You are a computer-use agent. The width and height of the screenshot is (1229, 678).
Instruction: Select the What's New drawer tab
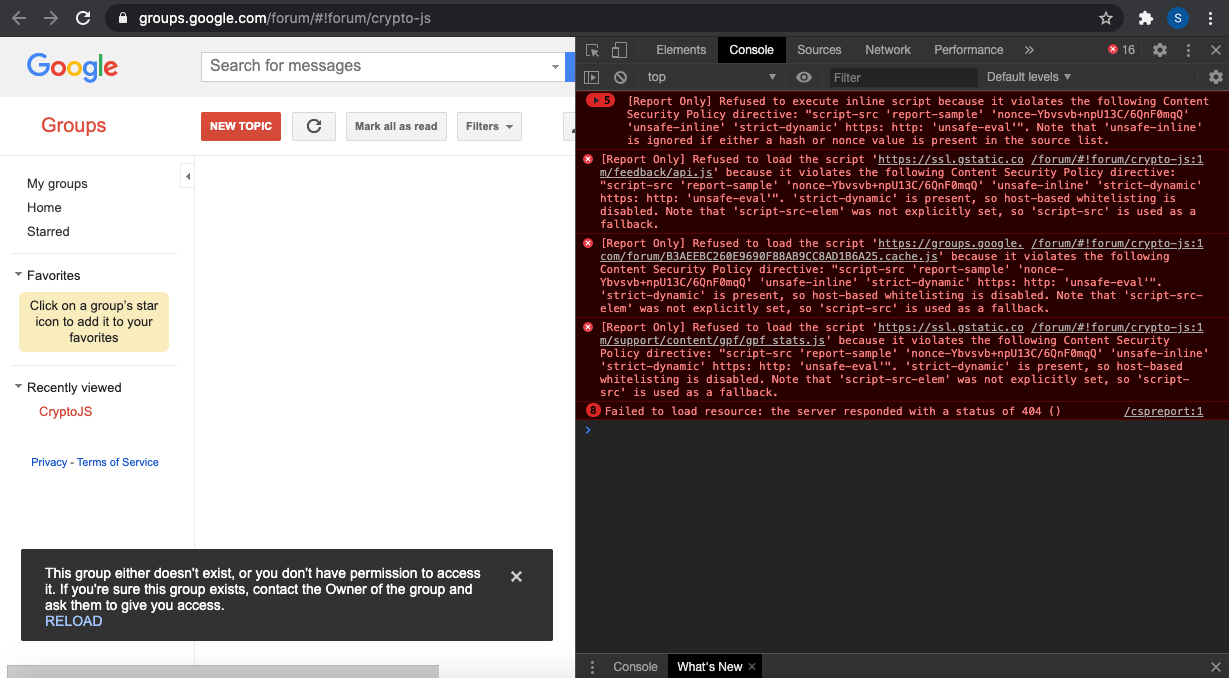(x=709, y=667)
